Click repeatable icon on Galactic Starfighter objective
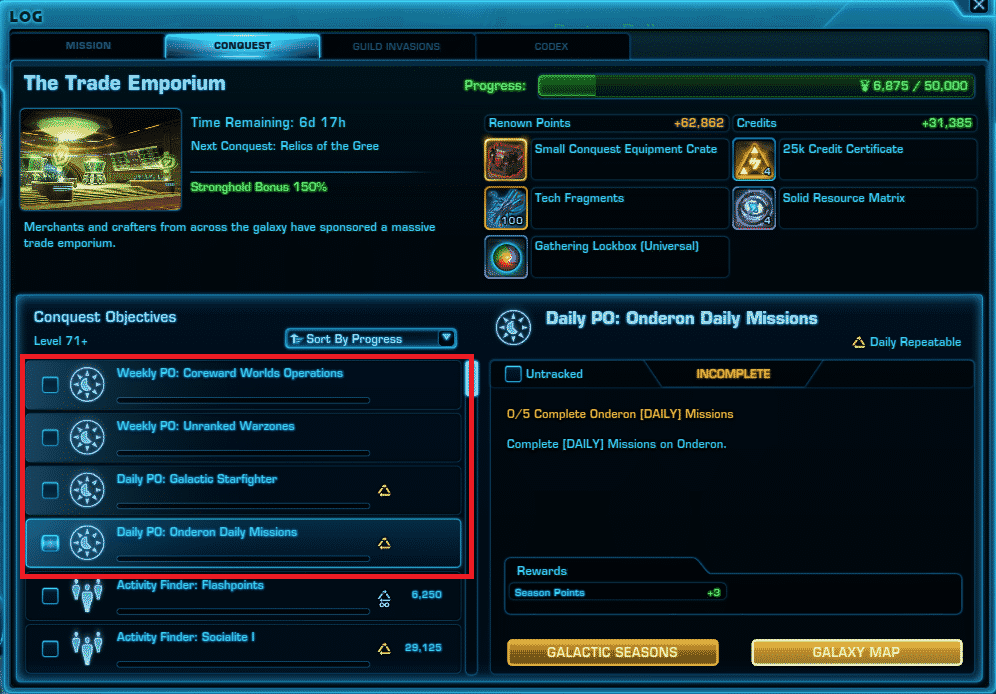The image size is (996, 694). tap(384, 490)
